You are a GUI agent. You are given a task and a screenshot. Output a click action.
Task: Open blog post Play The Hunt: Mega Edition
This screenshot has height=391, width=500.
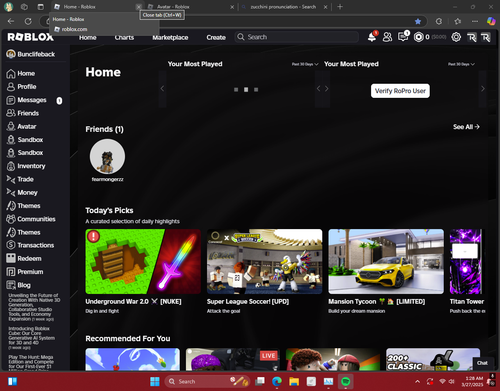click(30, 362)
